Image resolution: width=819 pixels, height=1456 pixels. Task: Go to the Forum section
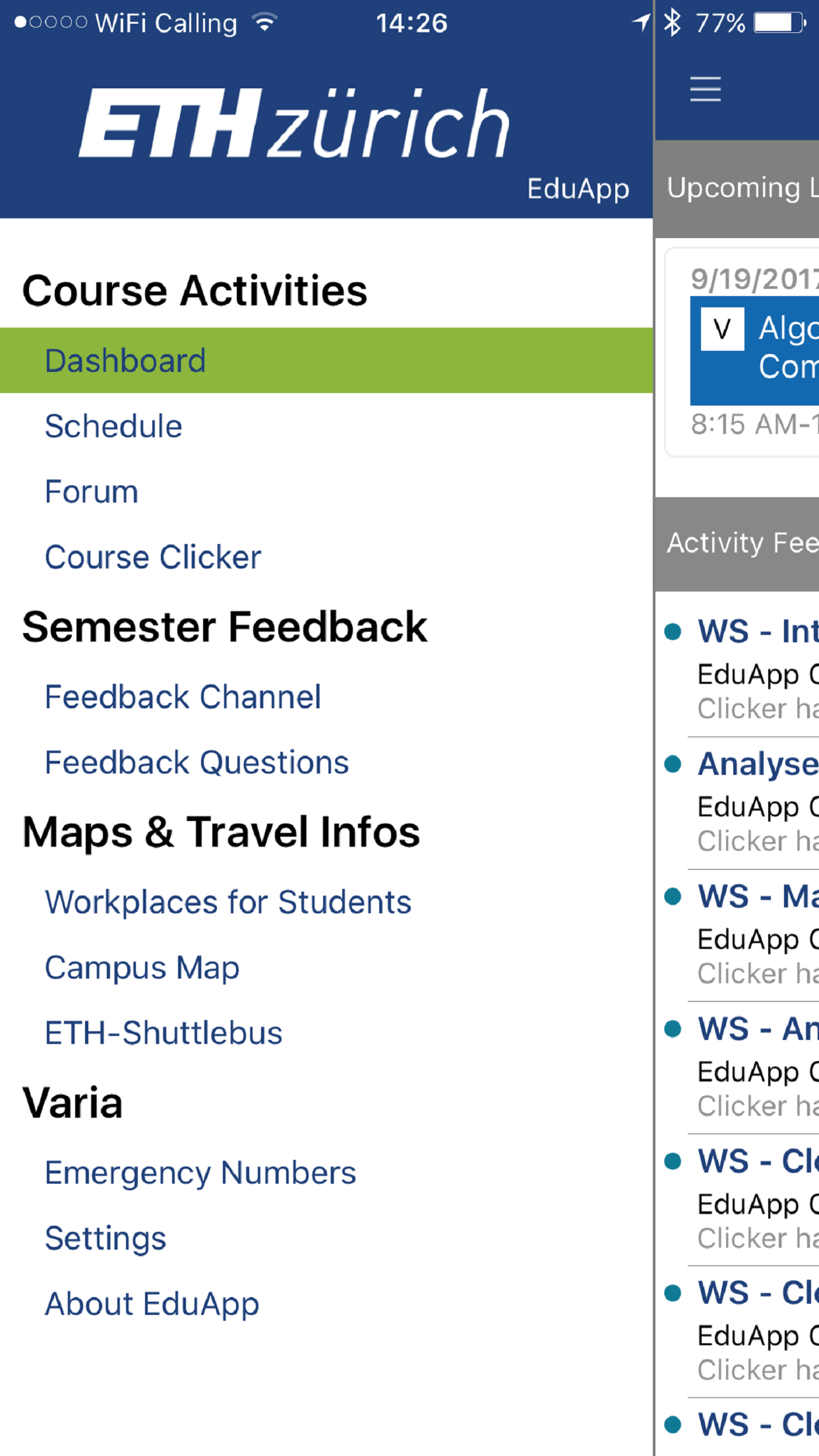click(92, 492)
